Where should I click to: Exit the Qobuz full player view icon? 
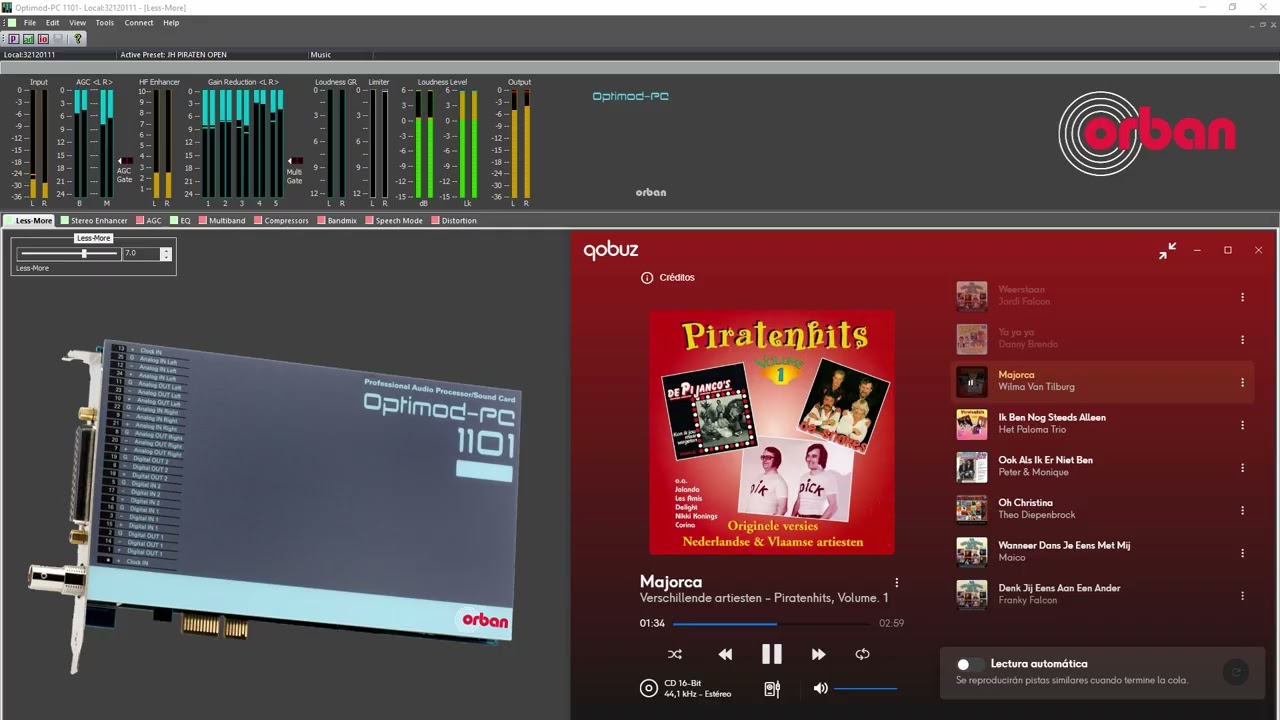pyautogui.click(x=1167, y=251)
